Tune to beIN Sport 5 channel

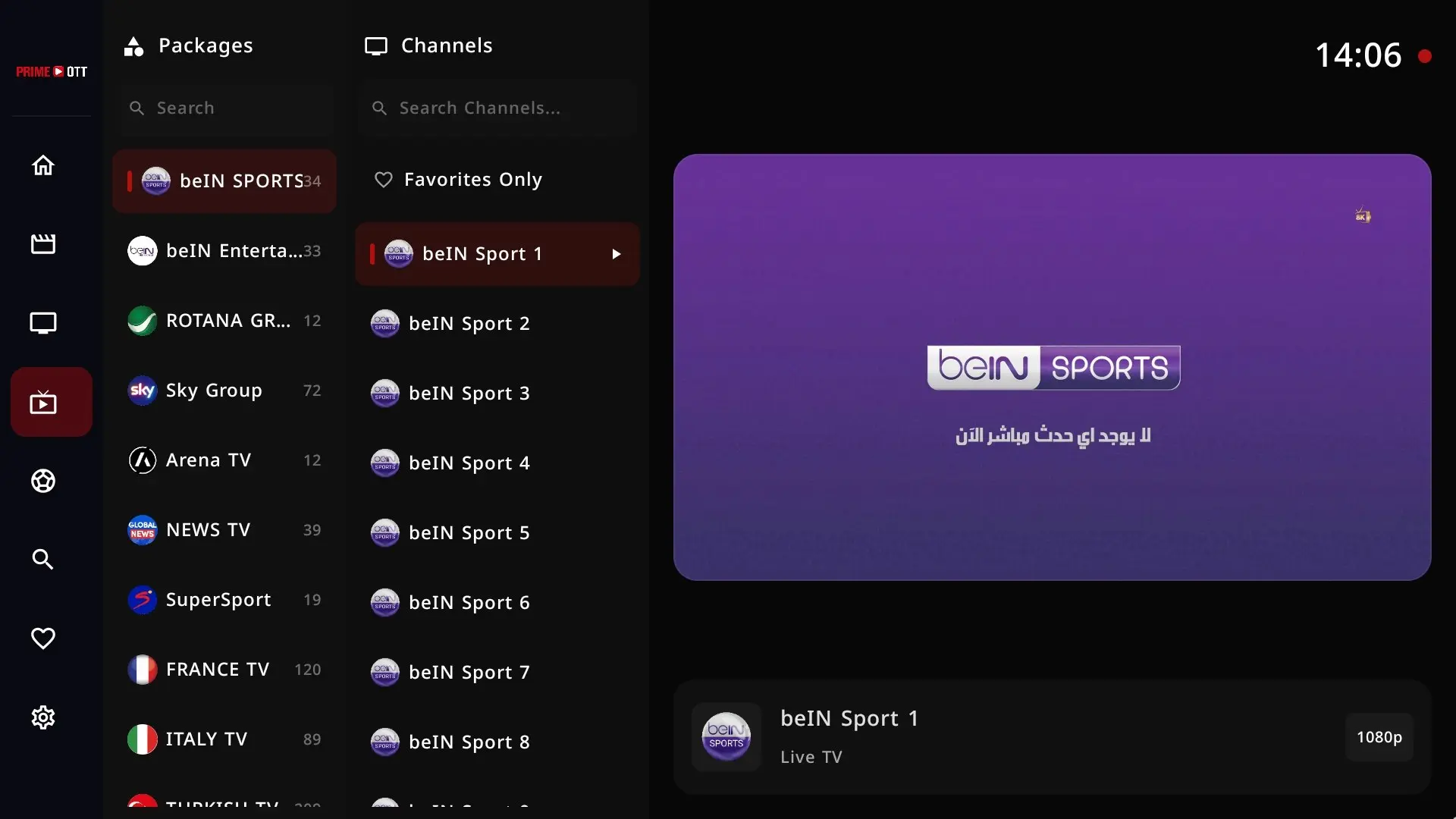497,533
